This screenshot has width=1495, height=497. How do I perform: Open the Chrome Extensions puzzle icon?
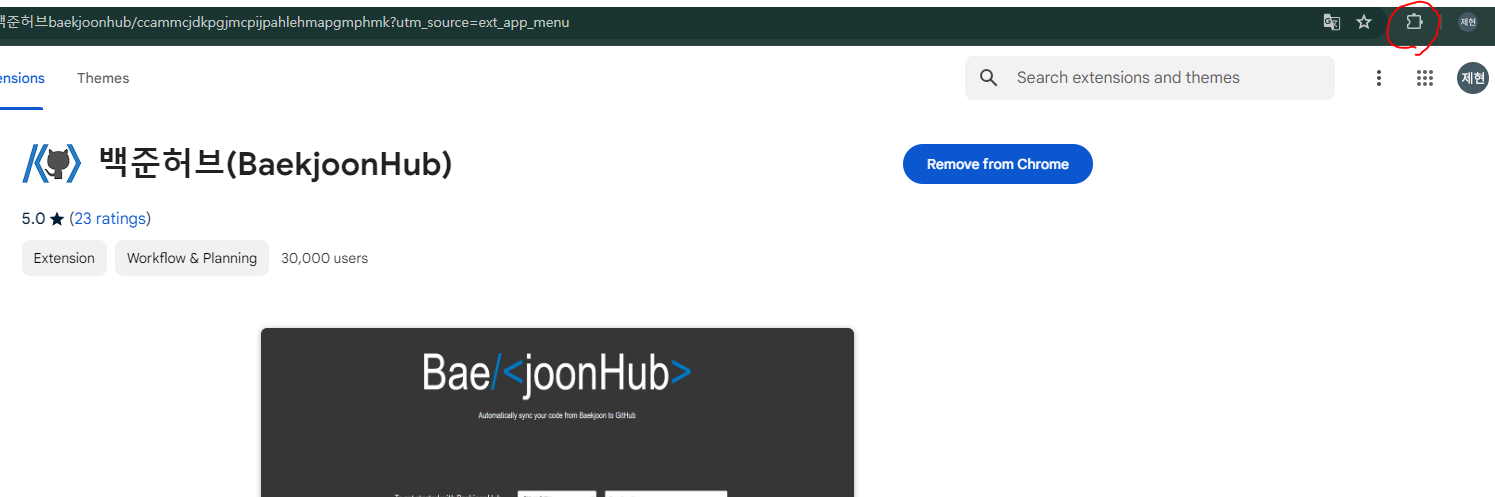pos(1414,21)
